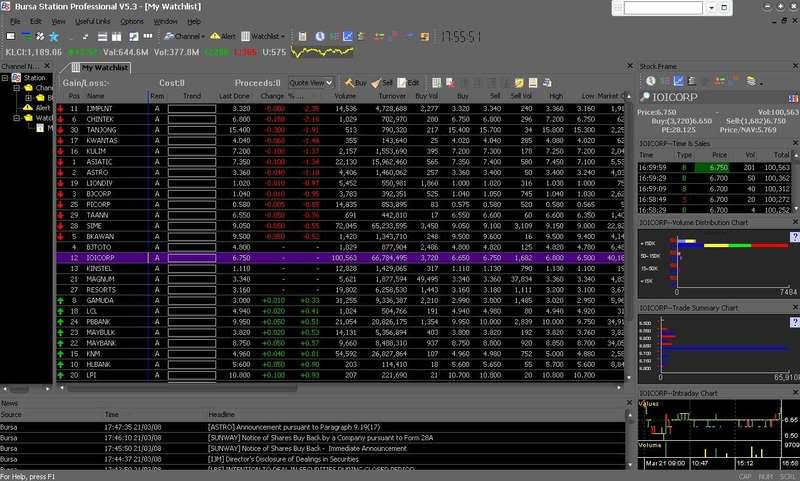Click the blue clock icon in the main toolbar
This screenshot has height=481, width=800.
click(x=320, y=36)
